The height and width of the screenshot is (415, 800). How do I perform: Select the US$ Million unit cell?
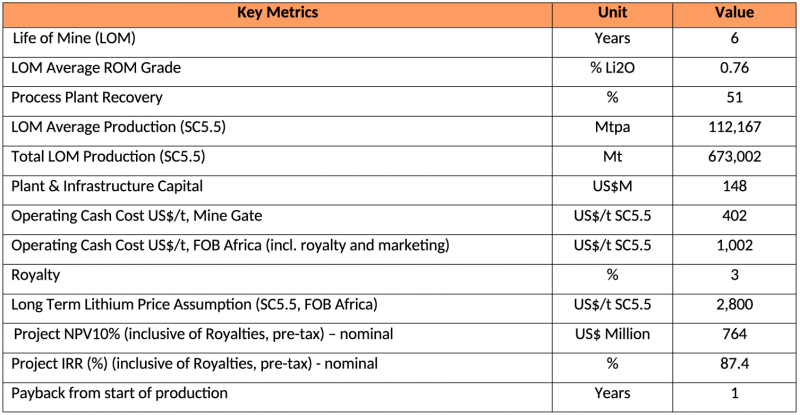coord(612,334)
